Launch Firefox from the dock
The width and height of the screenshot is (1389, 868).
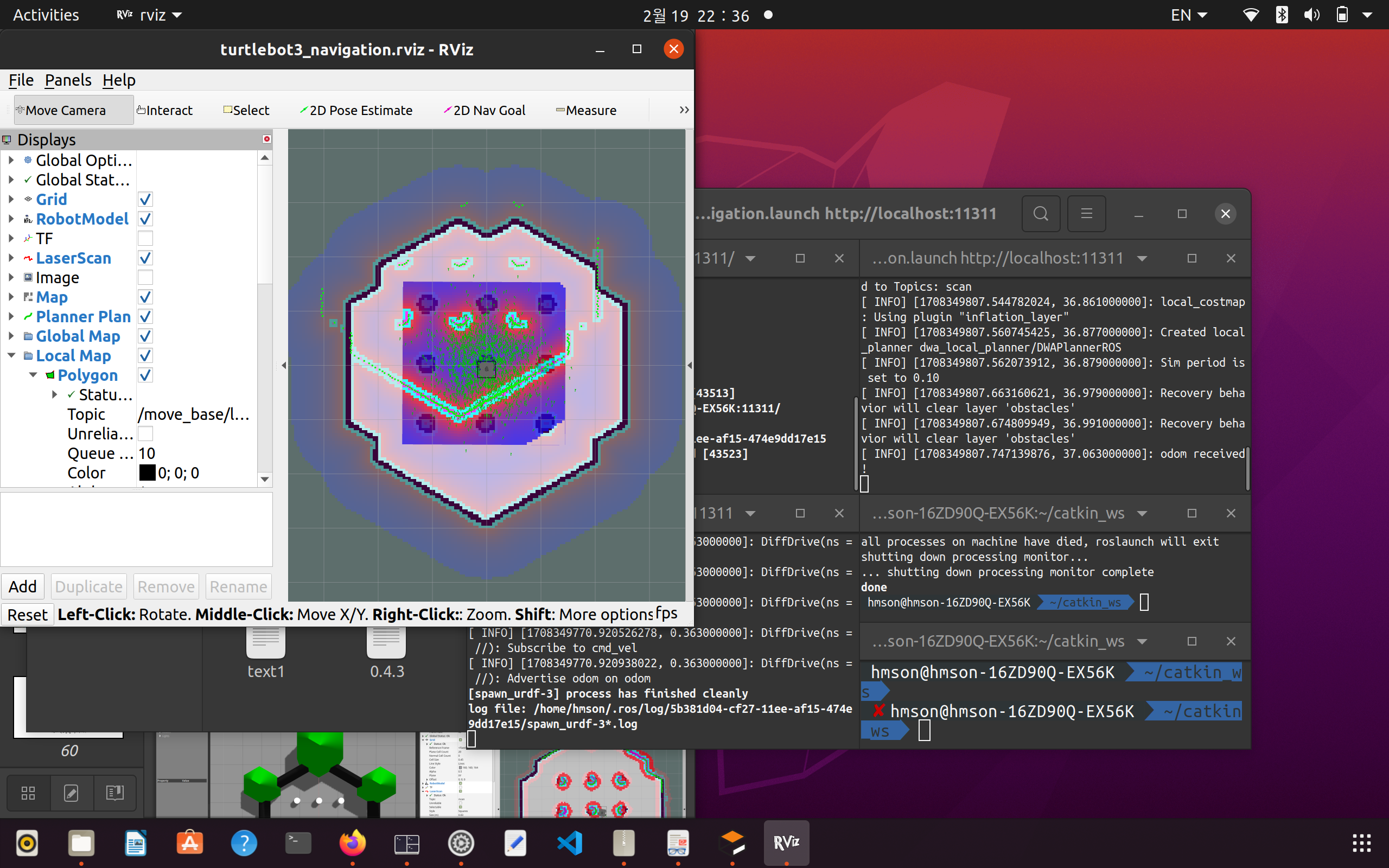[353, 843]
